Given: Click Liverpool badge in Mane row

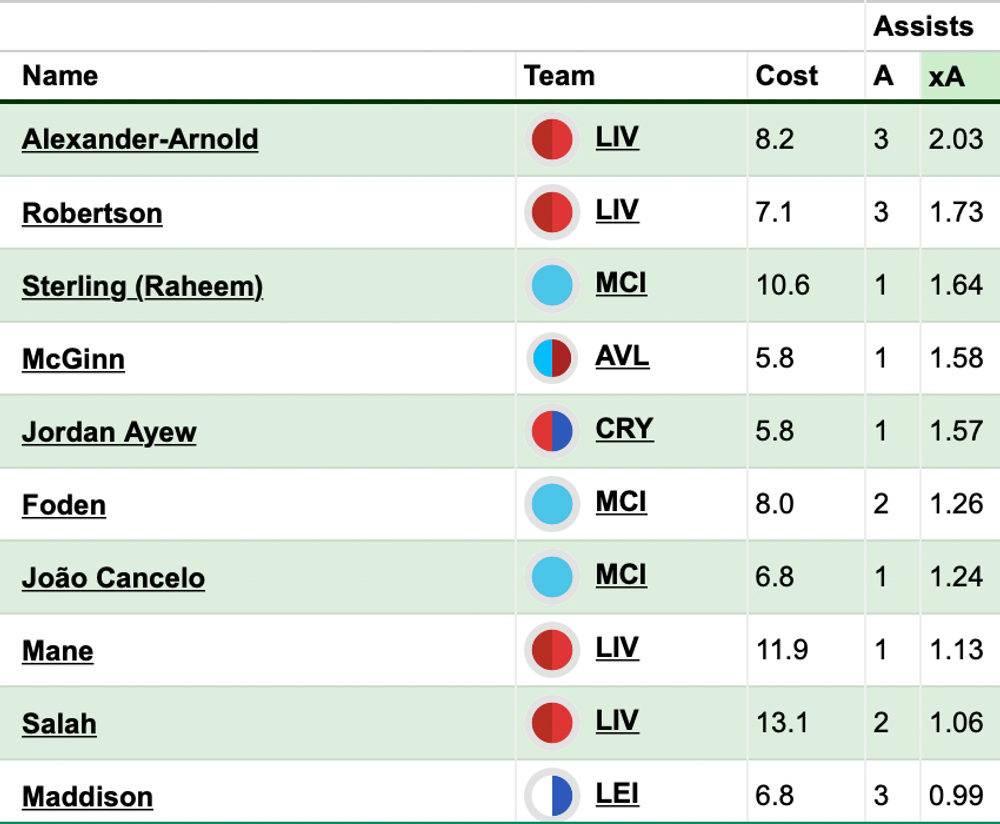Looking at the screenshot, I should (552, 650).
